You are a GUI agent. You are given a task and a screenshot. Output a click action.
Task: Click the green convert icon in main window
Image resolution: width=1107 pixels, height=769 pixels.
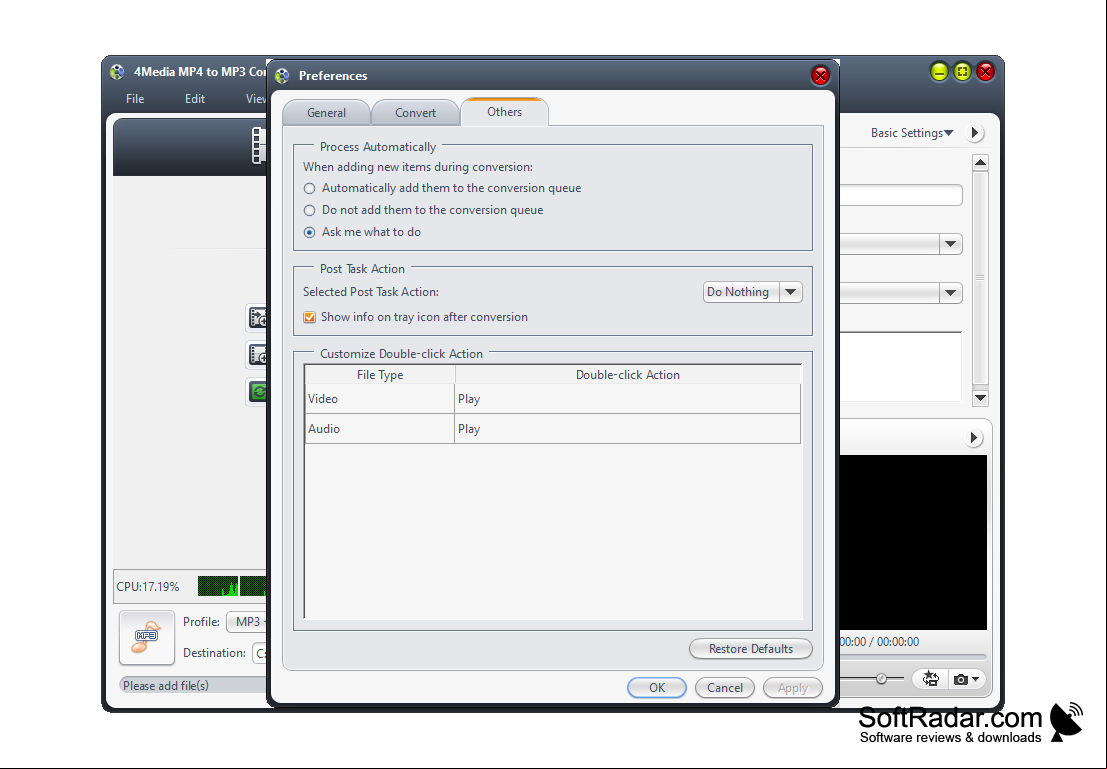tap(258, 392)
